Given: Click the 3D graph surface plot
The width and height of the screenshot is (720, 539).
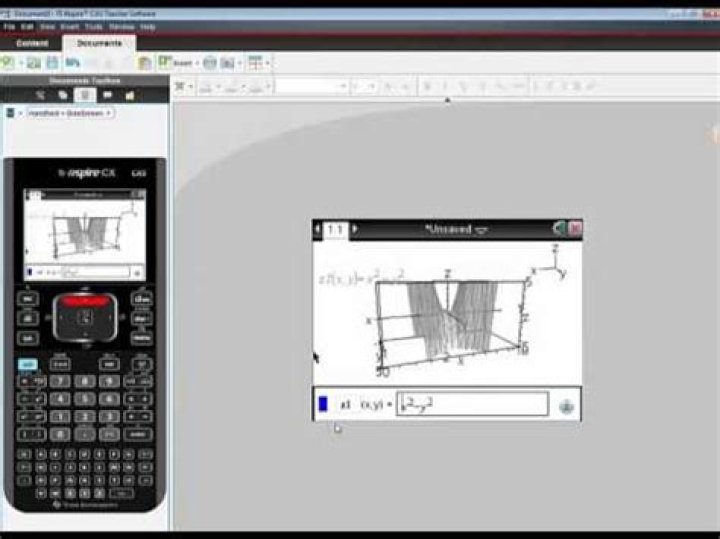Looking at the screenshot, I should [452, 321].
